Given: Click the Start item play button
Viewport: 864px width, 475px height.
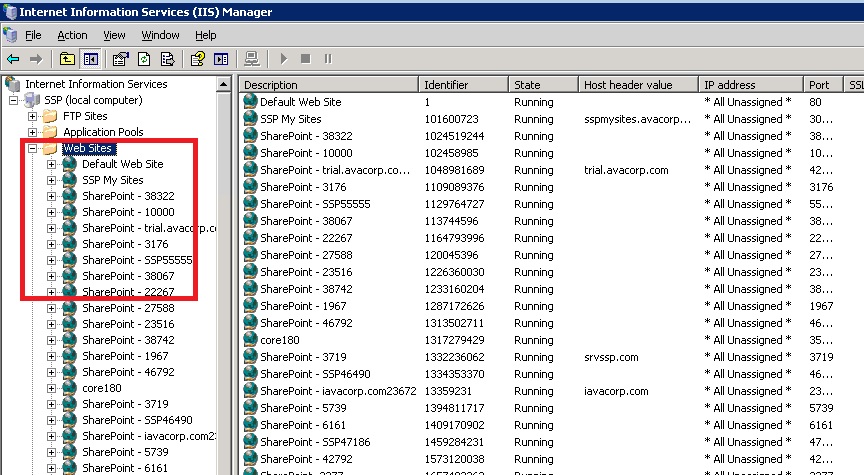Looking at the screenshot, I should click(284, 58).
